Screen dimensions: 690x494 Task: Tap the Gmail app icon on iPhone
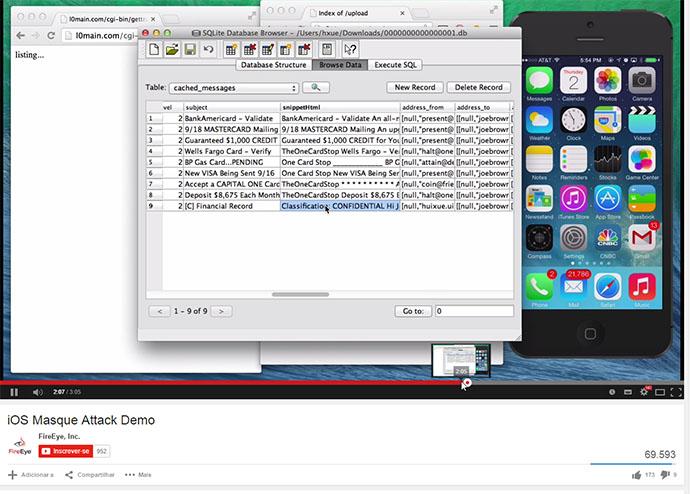pos(642,238)
